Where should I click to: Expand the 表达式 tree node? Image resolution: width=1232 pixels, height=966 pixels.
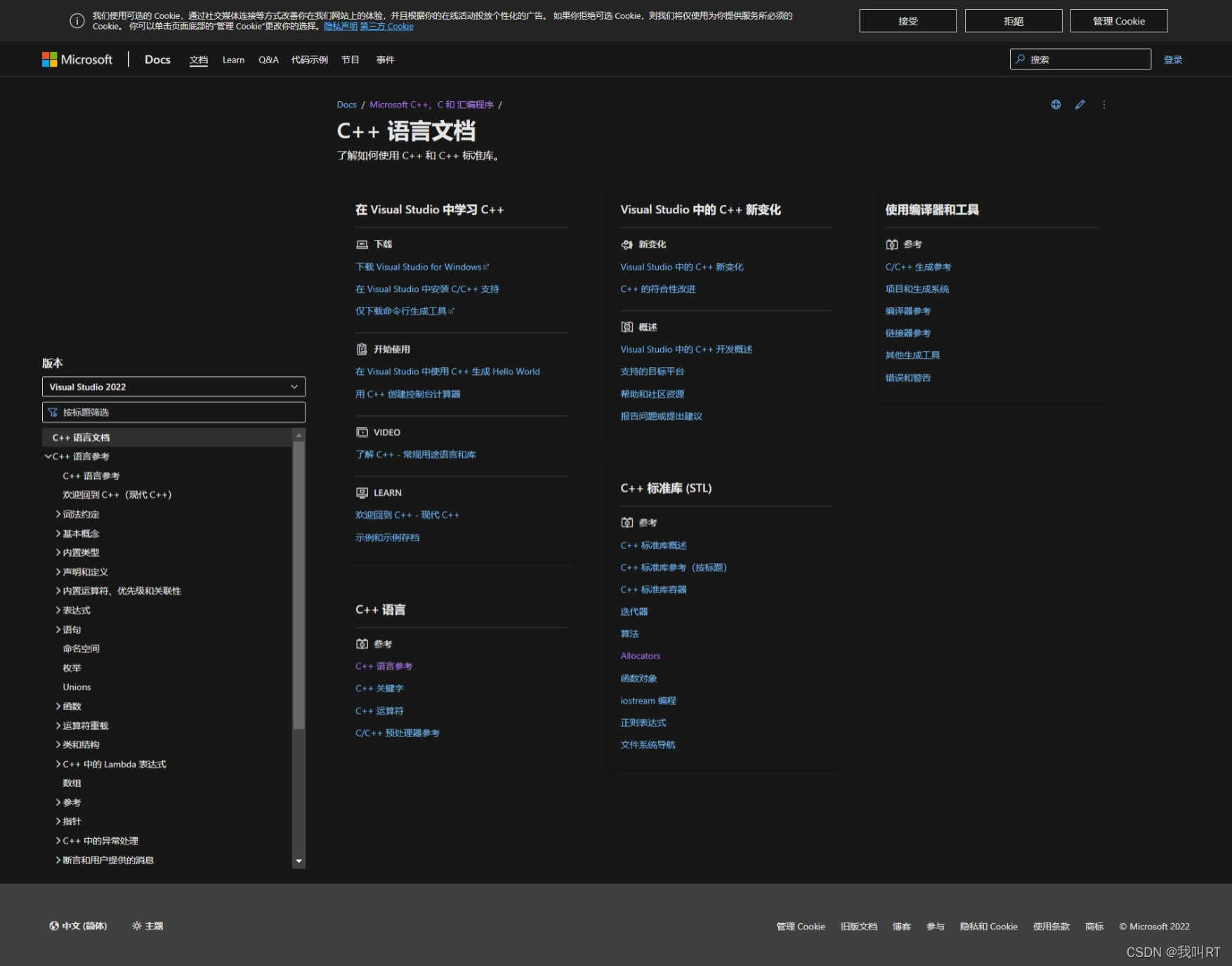point(58,611)
